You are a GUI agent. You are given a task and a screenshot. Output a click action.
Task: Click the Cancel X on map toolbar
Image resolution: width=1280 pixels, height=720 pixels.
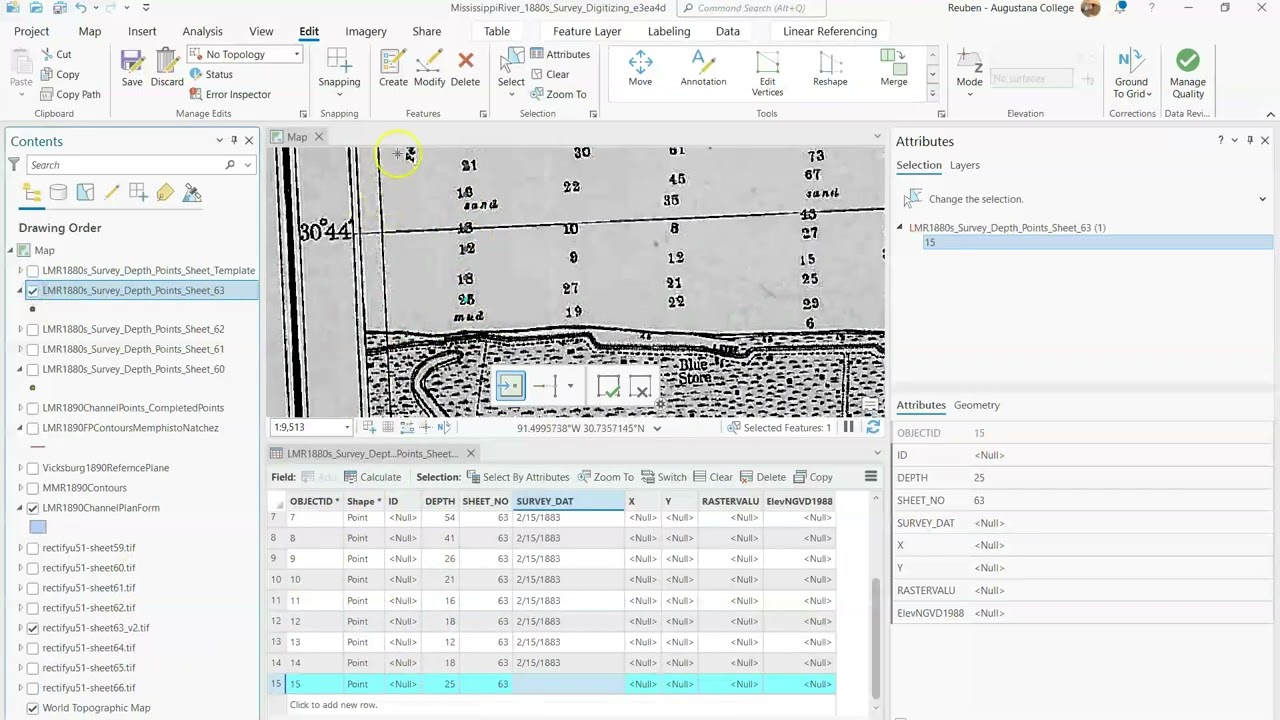point(641,387)
